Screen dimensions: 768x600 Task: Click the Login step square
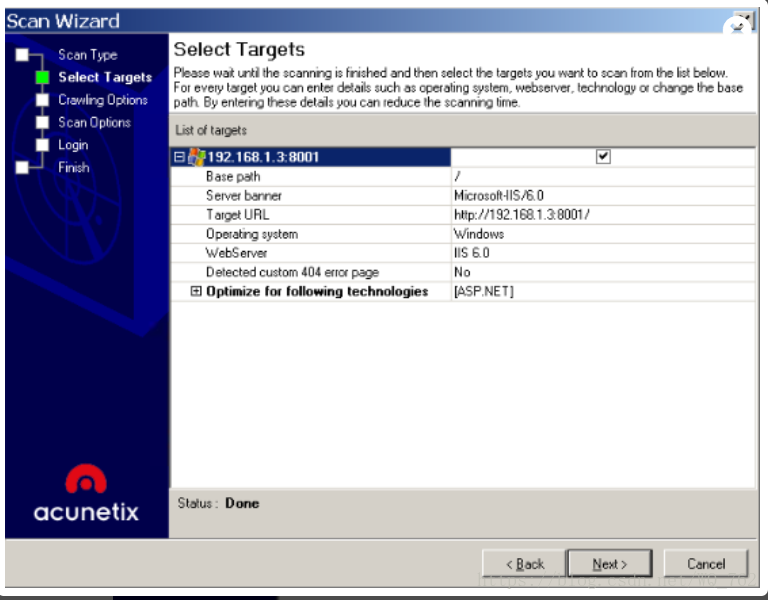click(x=43, y=145)
